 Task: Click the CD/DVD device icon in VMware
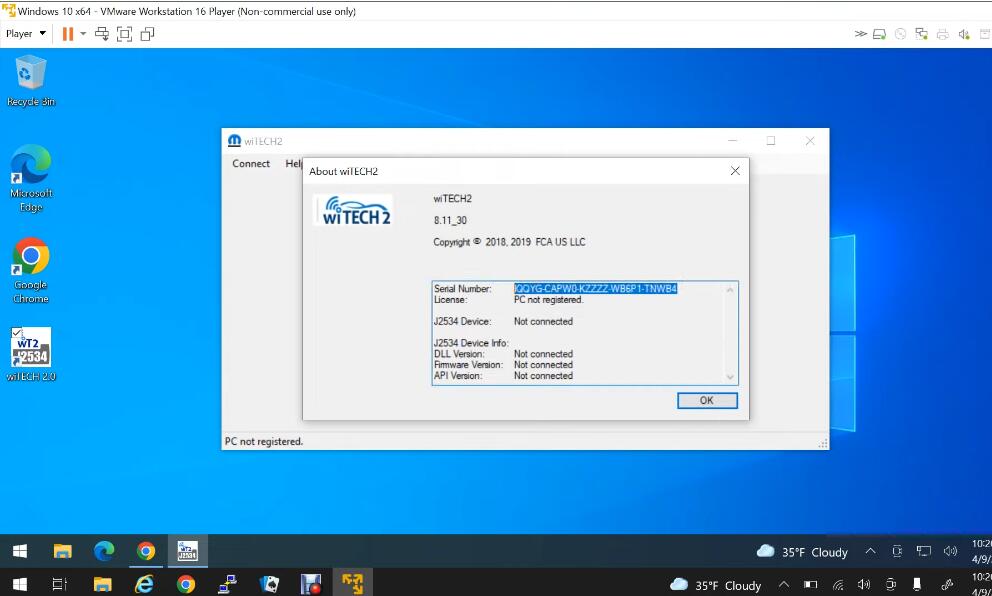(x=900, y=34)
